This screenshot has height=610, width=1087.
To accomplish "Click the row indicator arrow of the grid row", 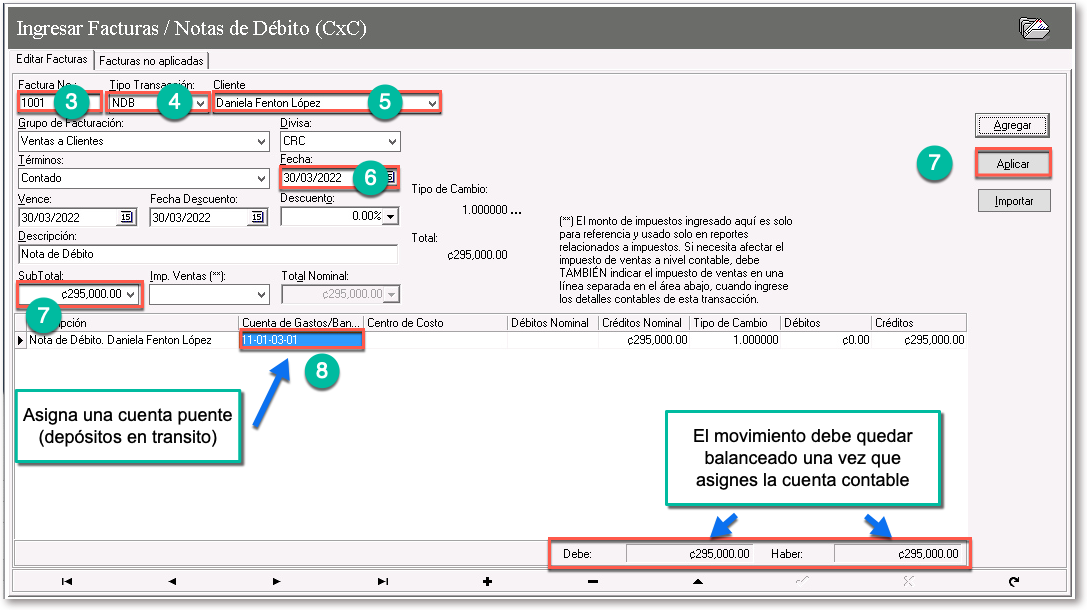I will [x=21, y=340].
